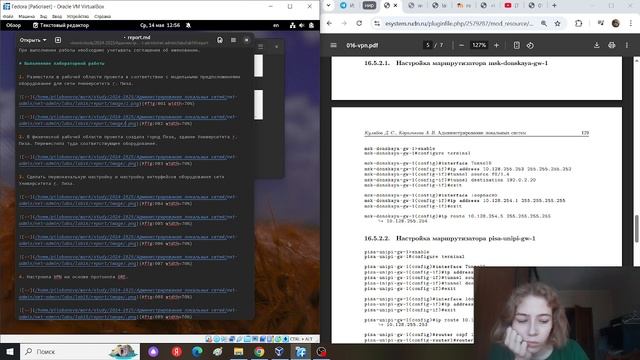Open Google Chrome from taskbar
Screen dimensions: 640x360
click(259, 351)
